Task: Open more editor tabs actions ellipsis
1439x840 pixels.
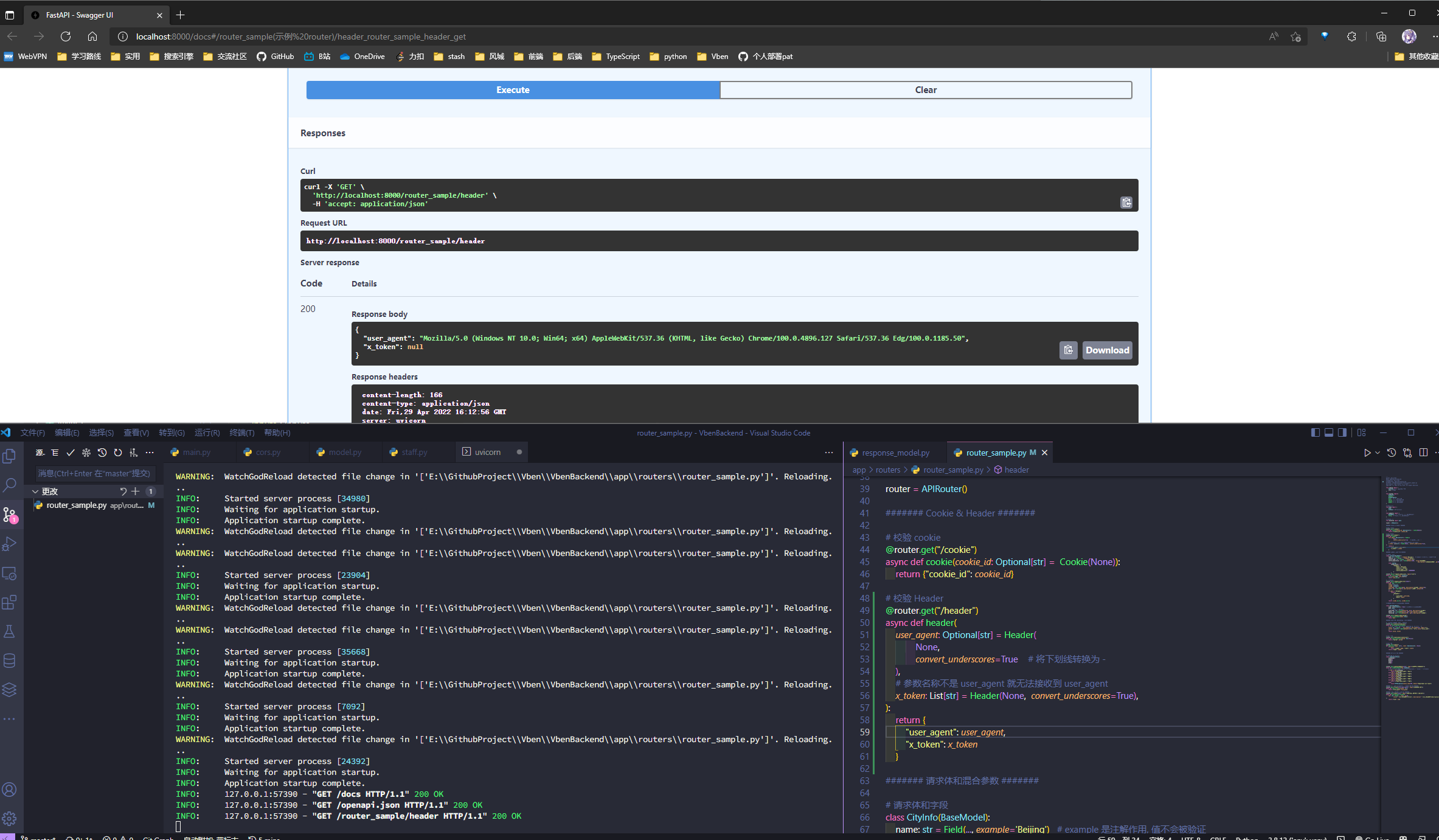Action: point(829,453)
